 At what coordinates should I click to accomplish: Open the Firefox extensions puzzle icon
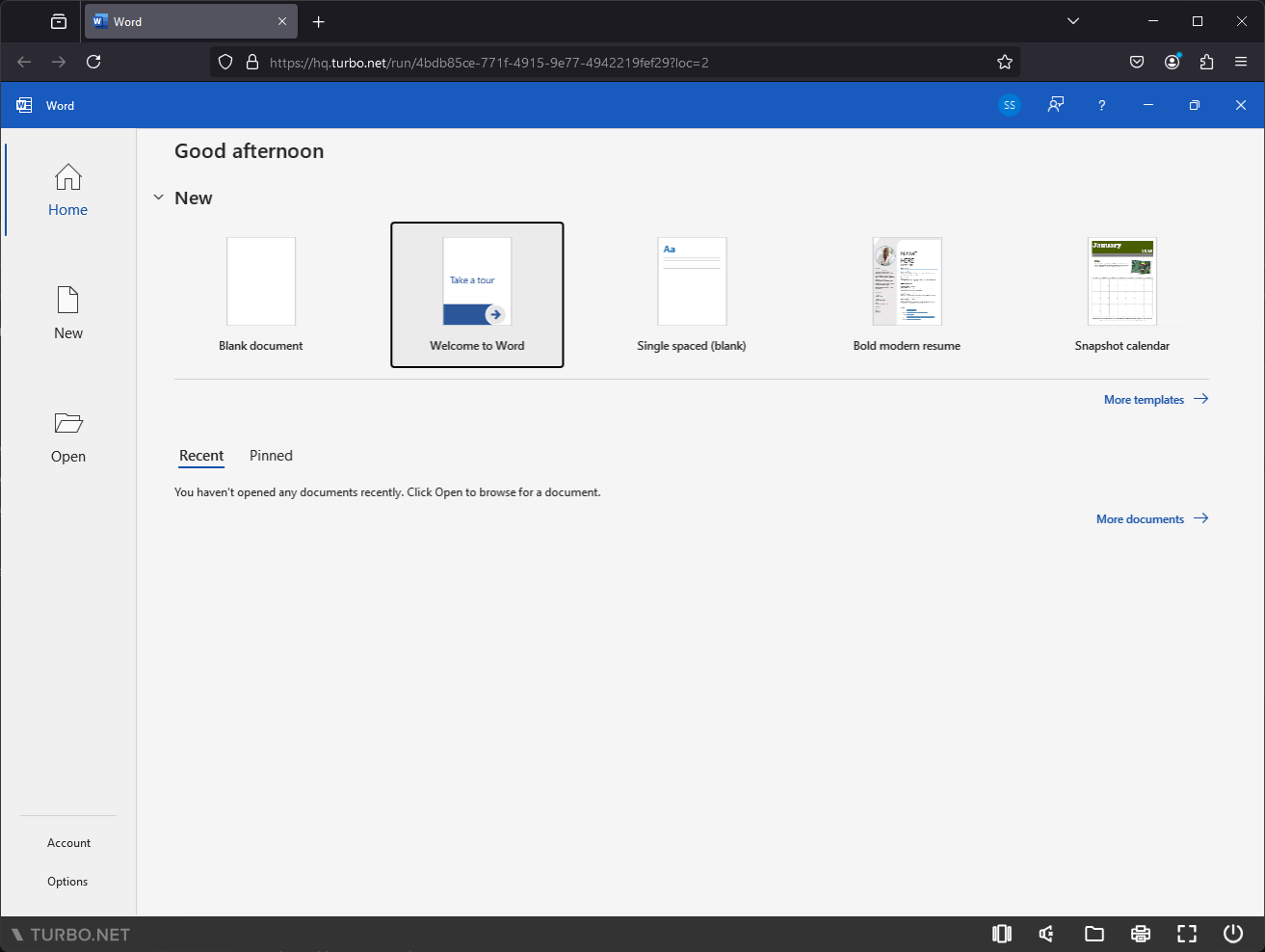(x=1206, y=61)
